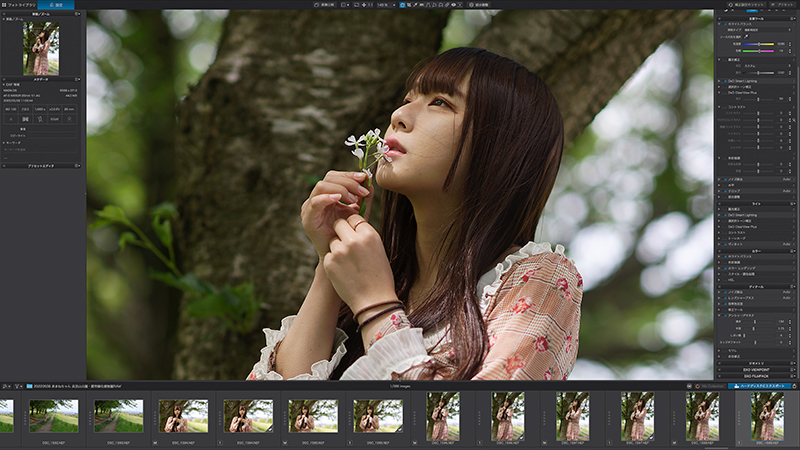Toggle DxO ClearView Plus in 主要ツール
This screenshot has width=800, height=450.
726,93
